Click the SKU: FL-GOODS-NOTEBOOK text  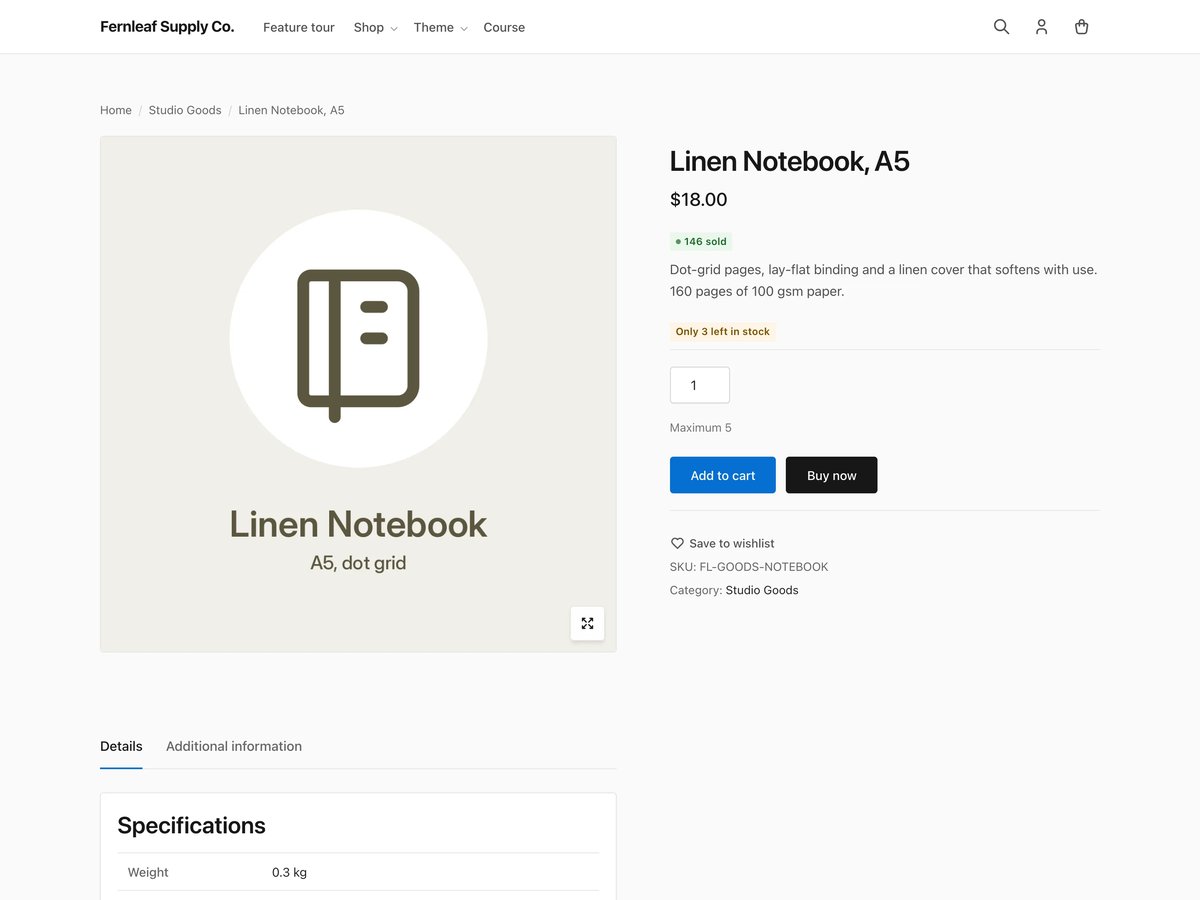click(x=749, y=567)
